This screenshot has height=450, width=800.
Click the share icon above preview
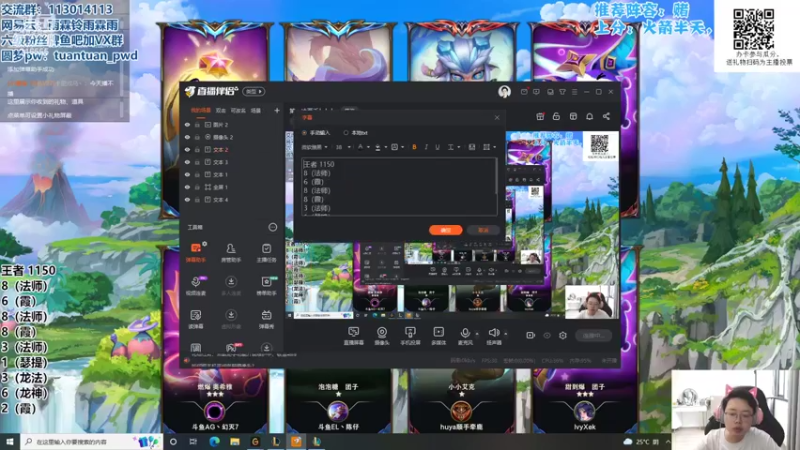[606, 116]
